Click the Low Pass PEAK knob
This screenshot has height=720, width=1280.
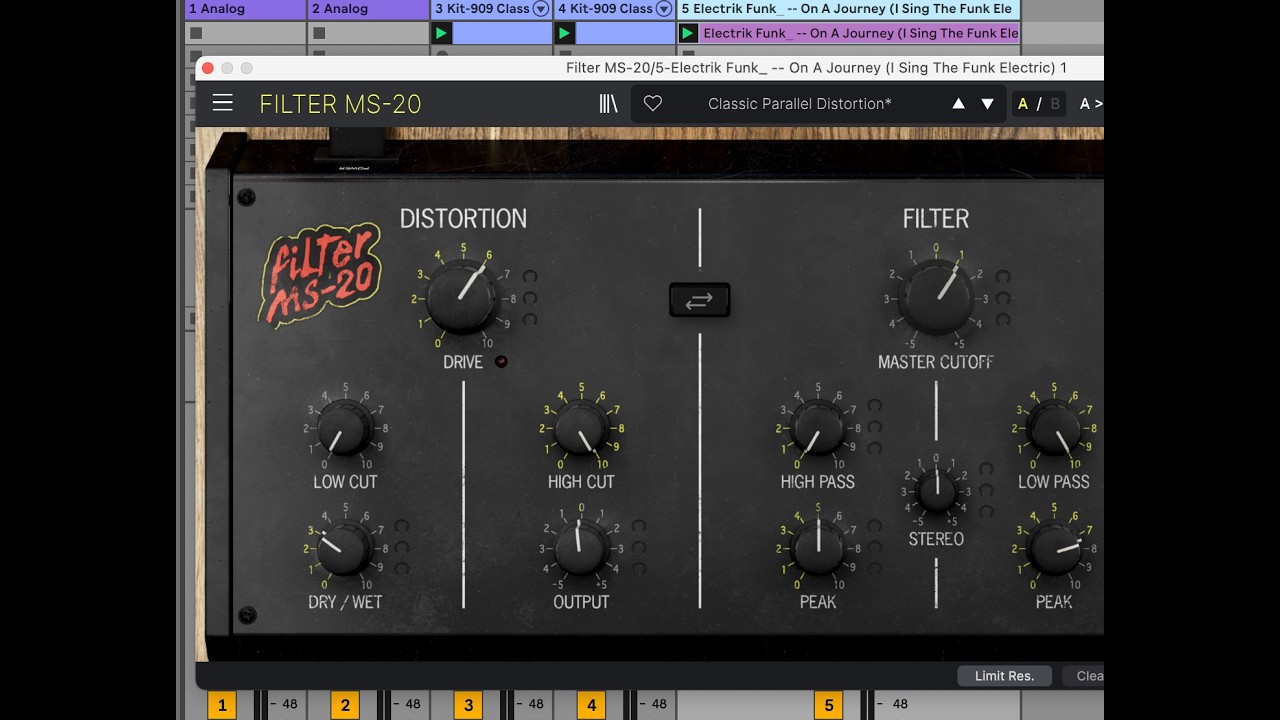[1054, 549]
